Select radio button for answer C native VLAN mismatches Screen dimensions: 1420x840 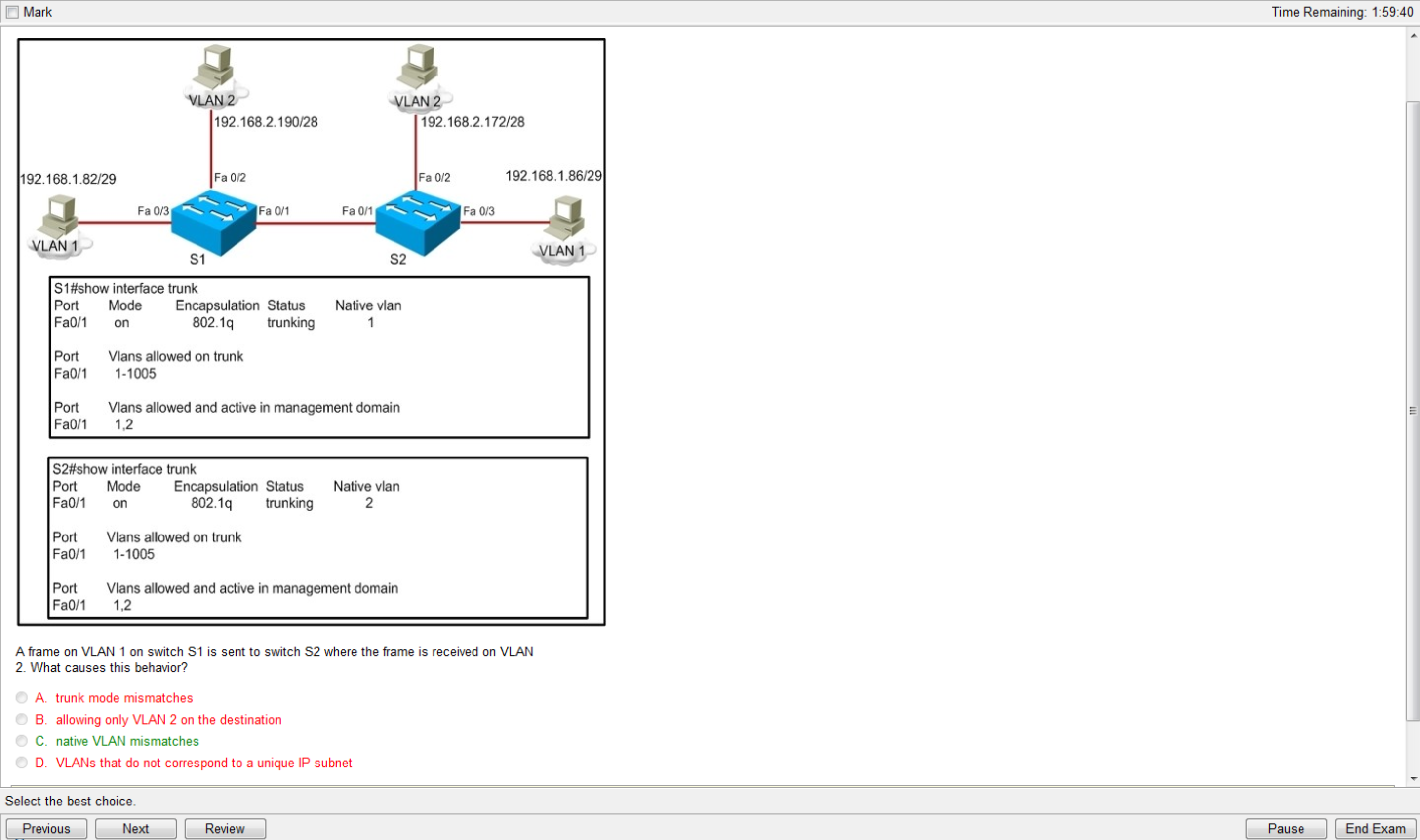coord(23,740)
